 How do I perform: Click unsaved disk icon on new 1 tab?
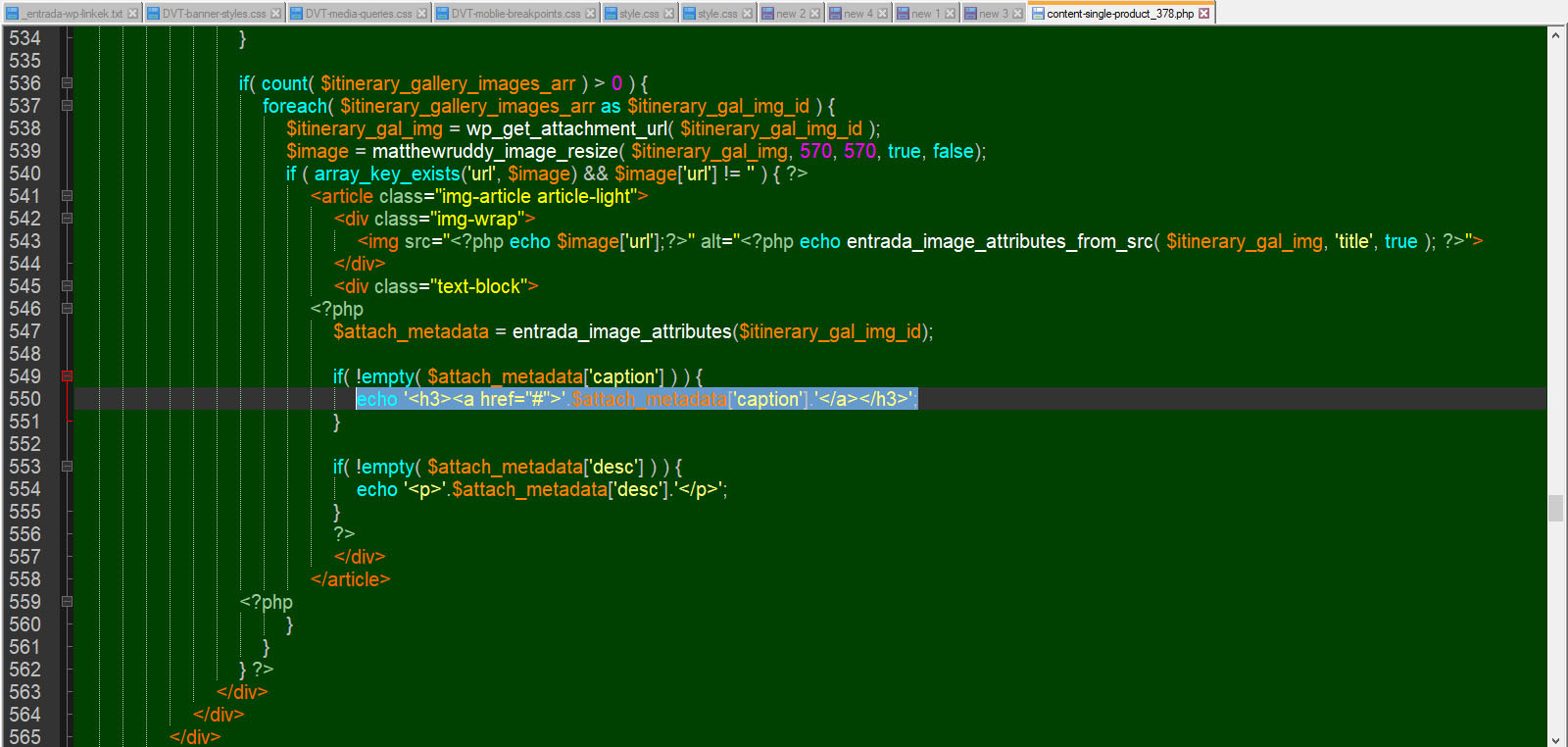(x=903, y=14)
